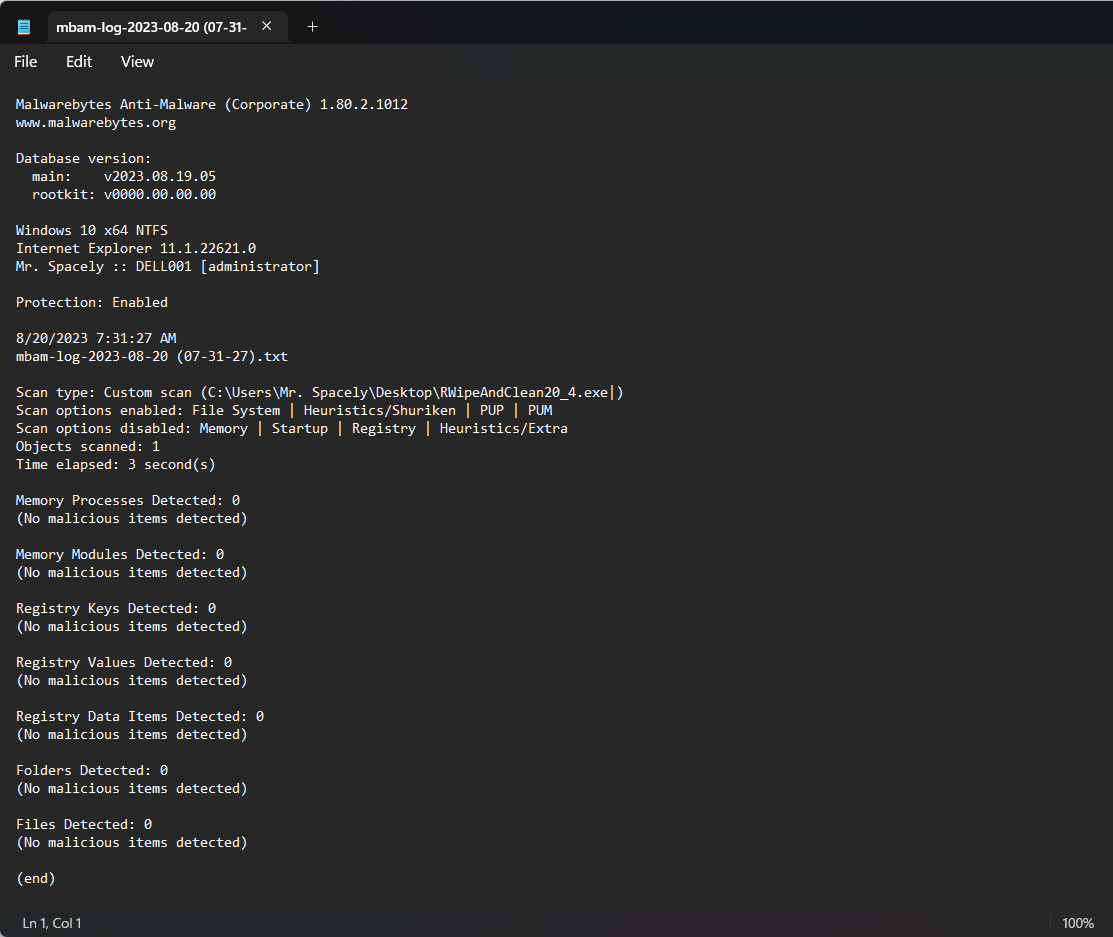Click the mbam-log-2023-08-20 (07-31-27).txt filename line

tap(152, 356)
